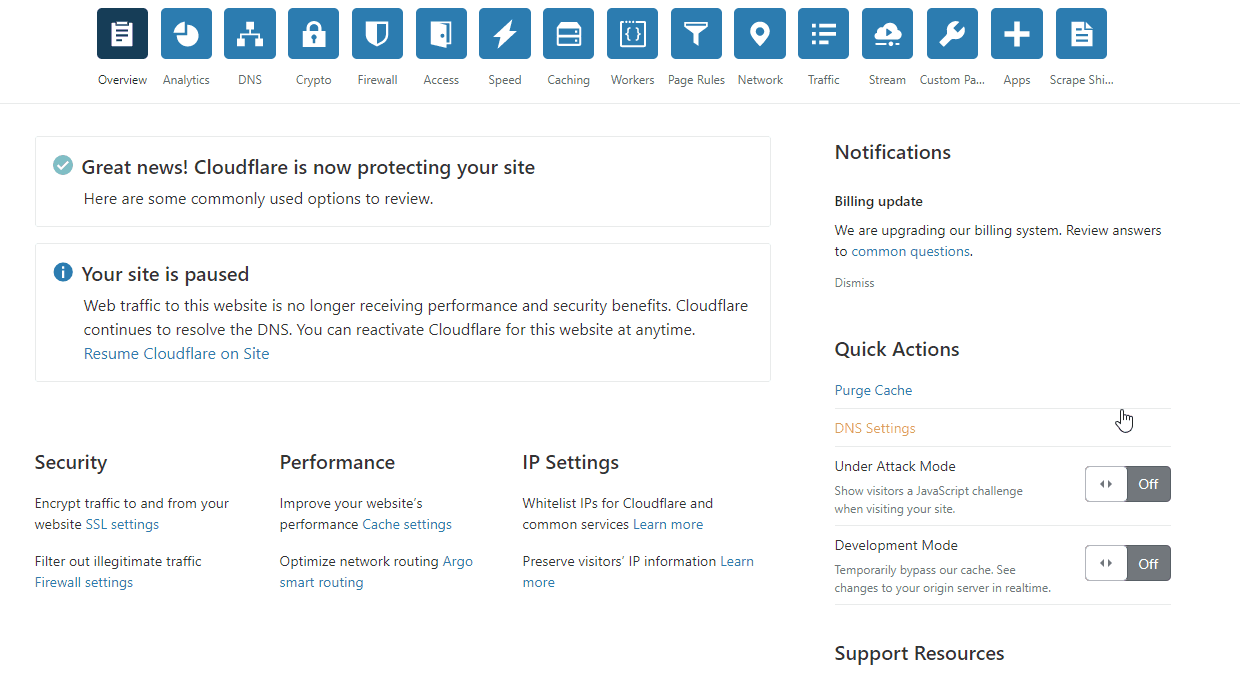1240x686 pixels.
Task: Open the Speed lightning bolt icon
Action: pos(505,34)
